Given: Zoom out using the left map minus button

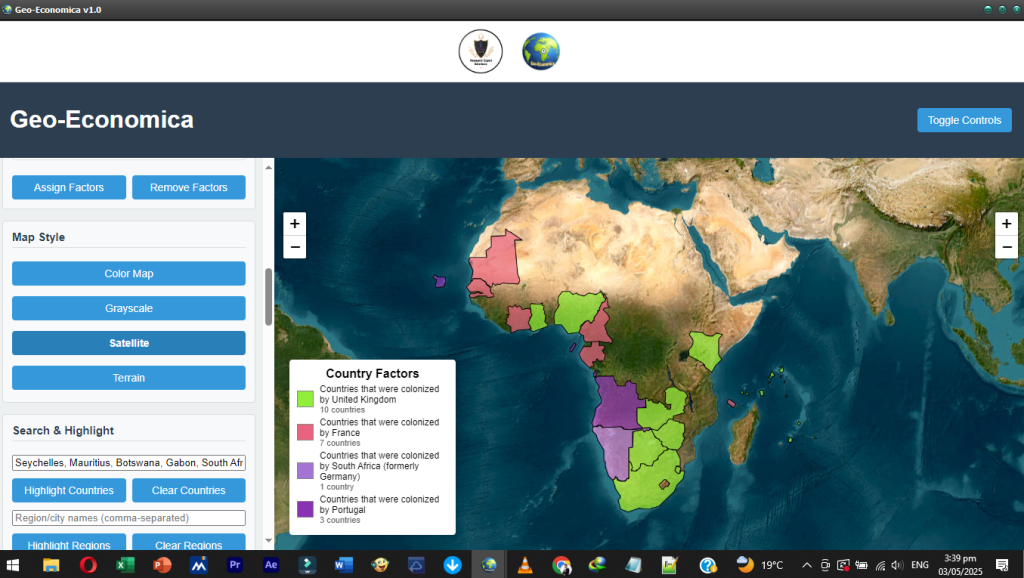Looking at the screenshot, I should 295,247.
